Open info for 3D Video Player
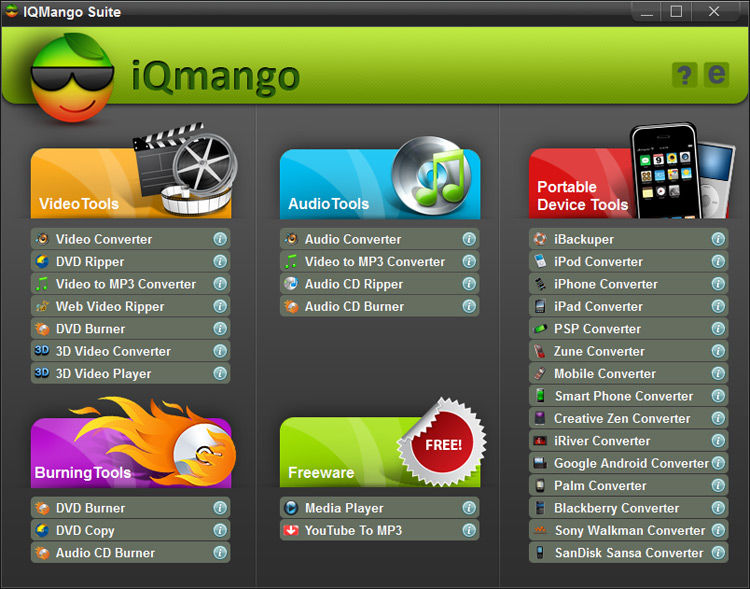The image size is (750, 589). pyautogui.click(x=220, y=373)
